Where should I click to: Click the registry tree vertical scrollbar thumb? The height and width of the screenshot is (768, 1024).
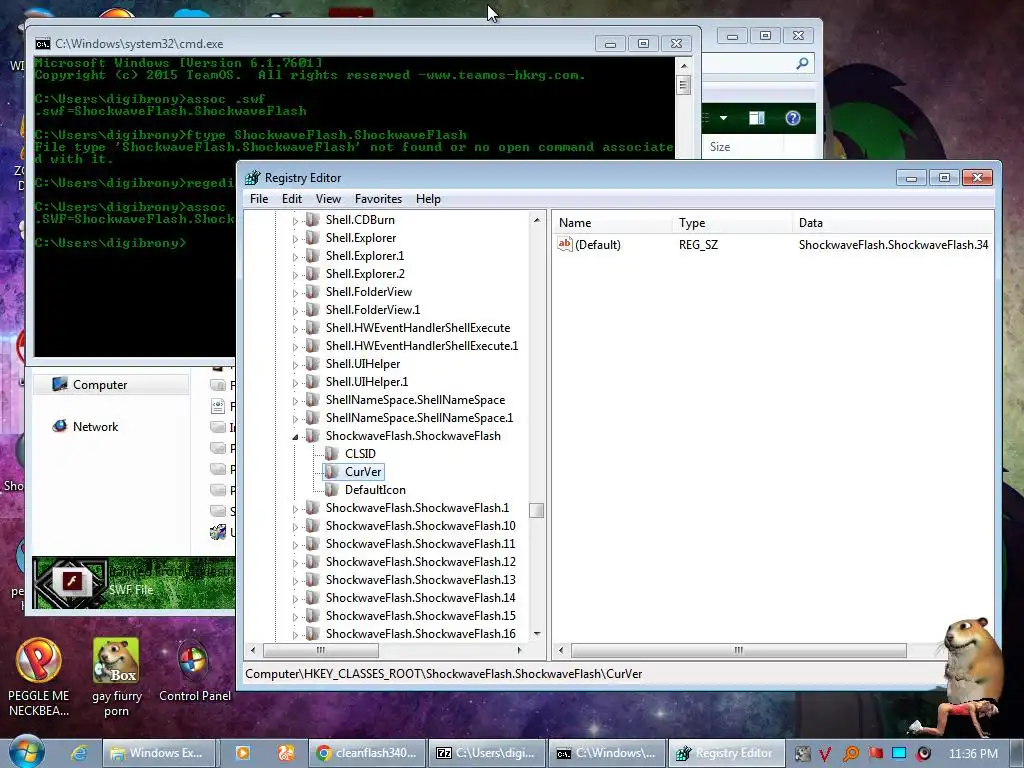537,510
